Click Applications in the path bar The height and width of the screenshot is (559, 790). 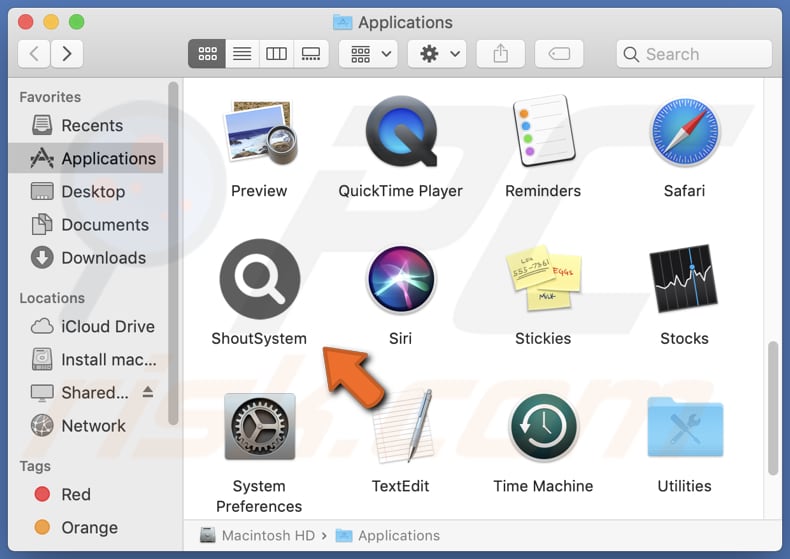tap(388, 535)
